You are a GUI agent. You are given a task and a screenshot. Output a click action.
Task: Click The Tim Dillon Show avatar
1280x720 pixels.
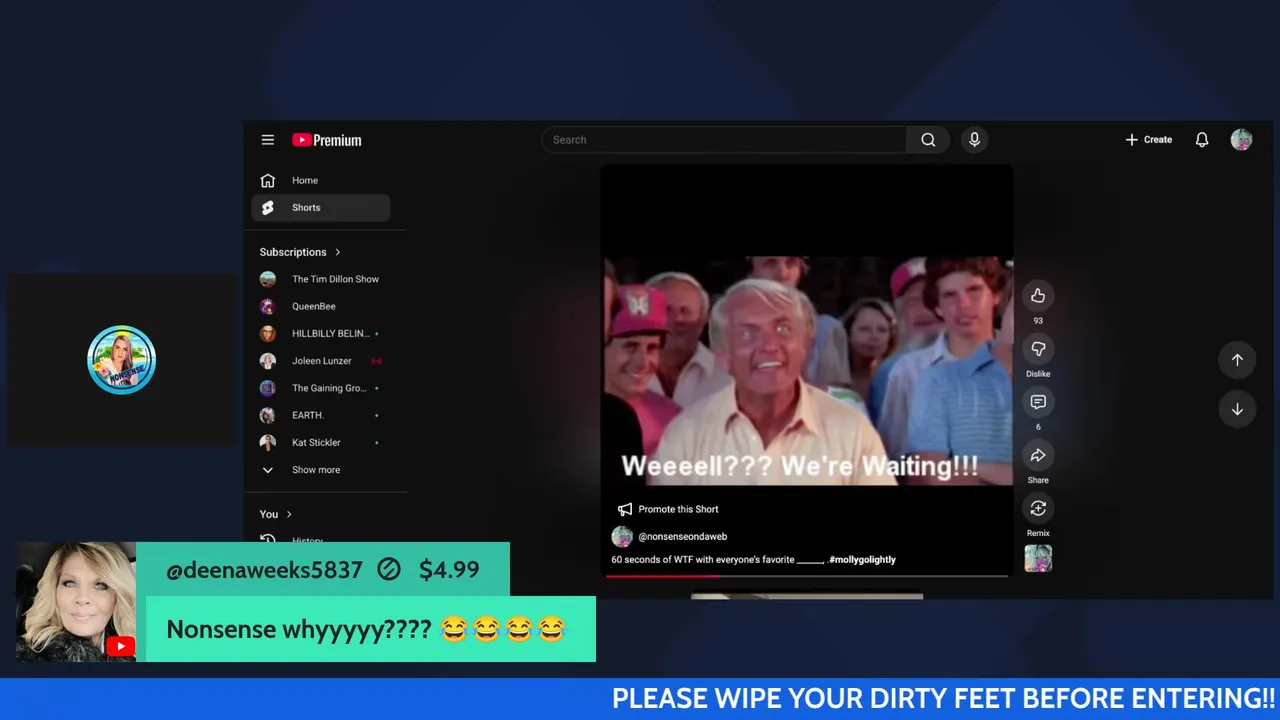point(267,279)
